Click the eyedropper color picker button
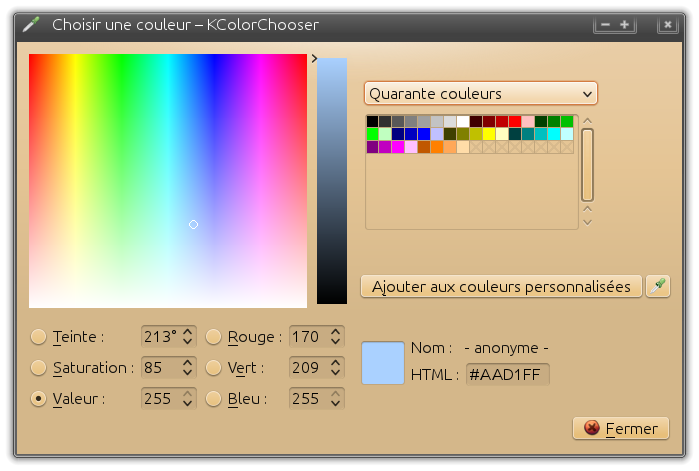Image resolution: width=699 pixels, height=471 pixels. [x=657, y=286]
